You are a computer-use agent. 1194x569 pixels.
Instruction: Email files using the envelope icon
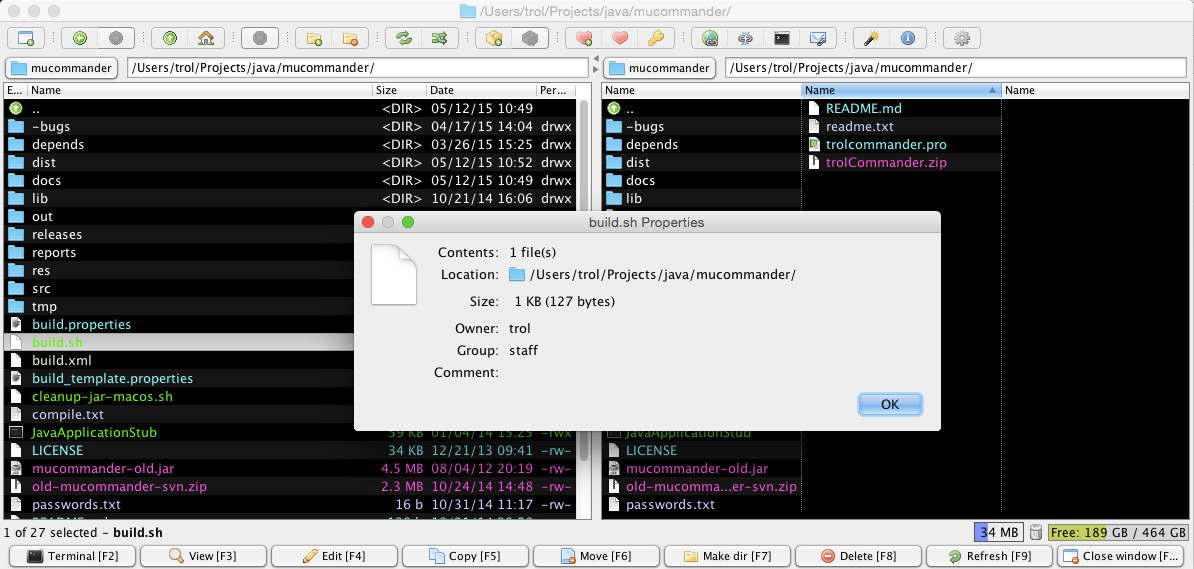pyautogui.click(x=818, y=37)
